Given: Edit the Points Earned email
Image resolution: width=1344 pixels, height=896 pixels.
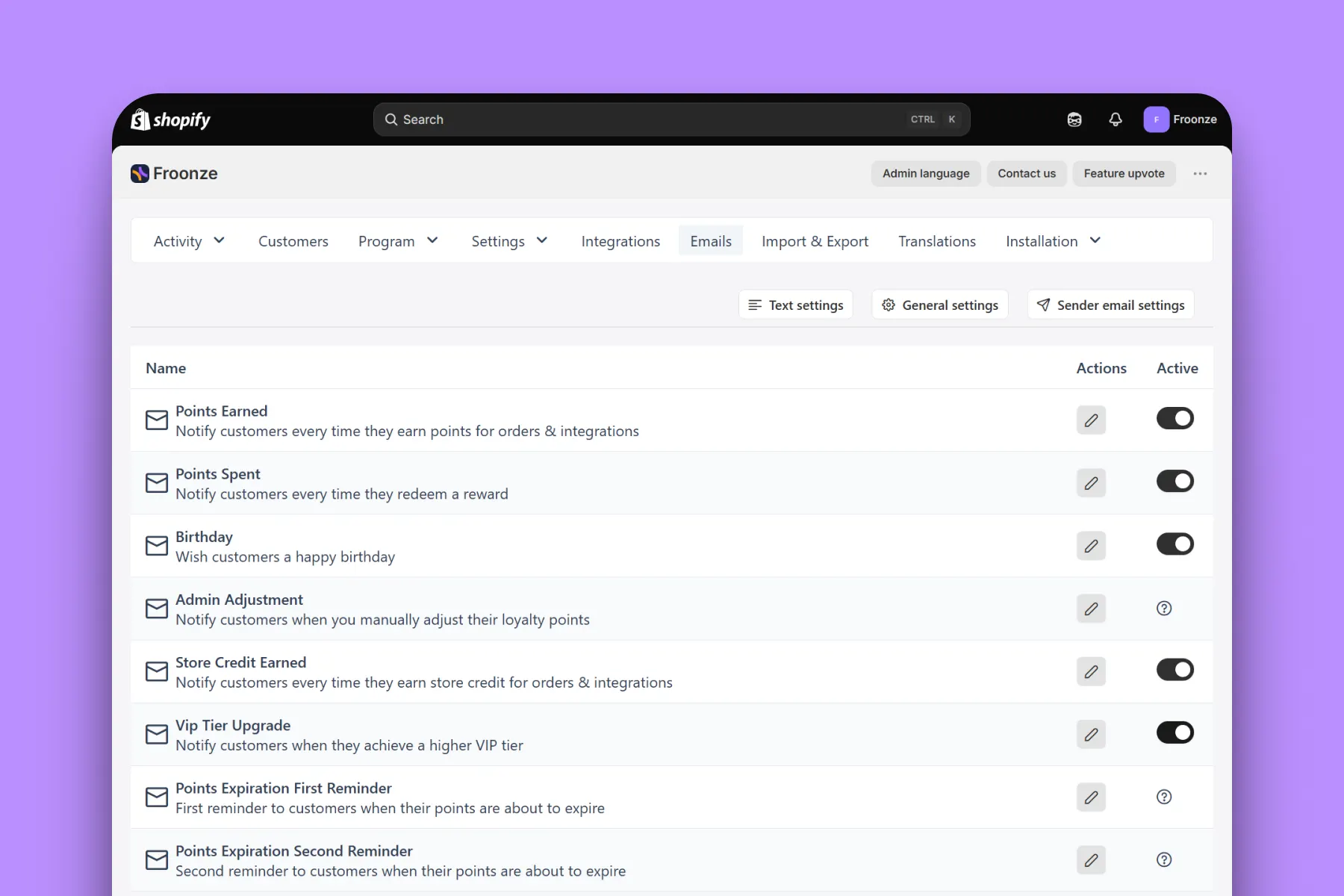Looking at the screenshot, I should point(1091,420).
